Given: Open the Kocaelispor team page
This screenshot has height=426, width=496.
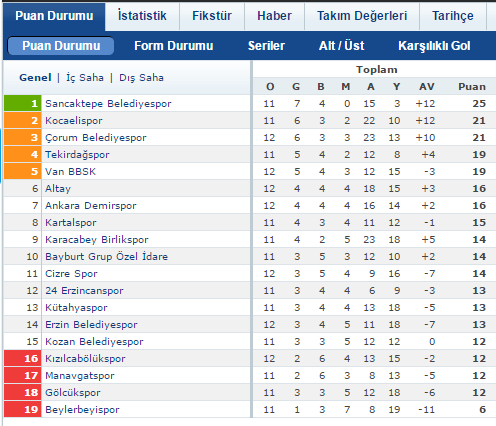Looking at the screenshot, I should 74,121.
